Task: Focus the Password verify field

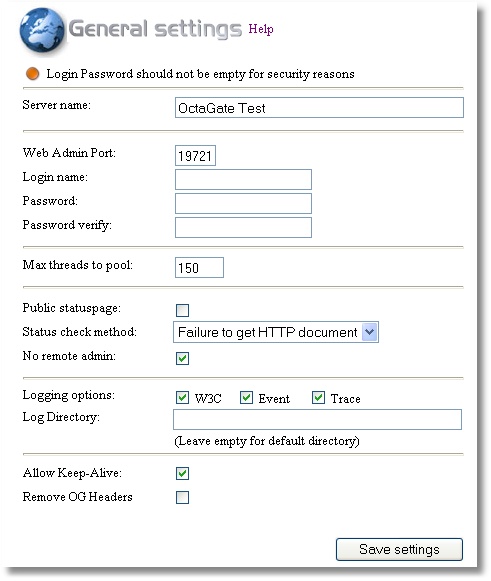Action: pyautogui.click(x=243, y=227)
